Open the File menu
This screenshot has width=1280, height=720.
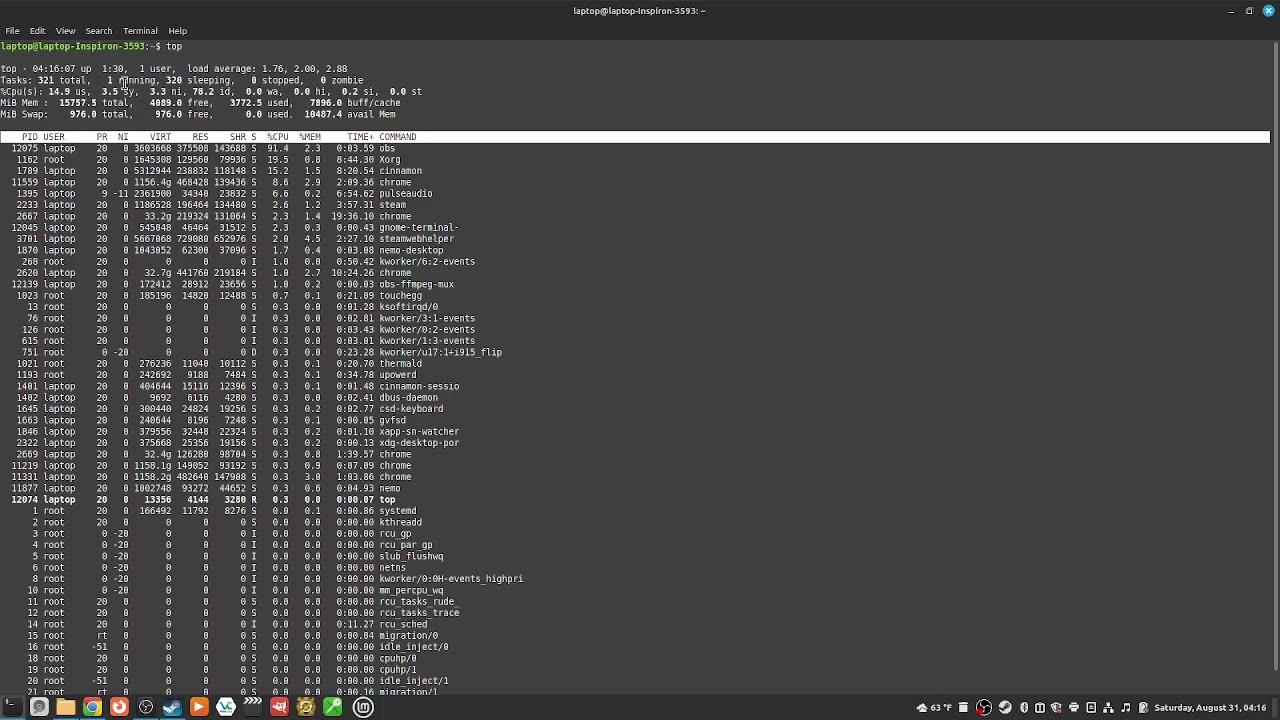[12, 31]
